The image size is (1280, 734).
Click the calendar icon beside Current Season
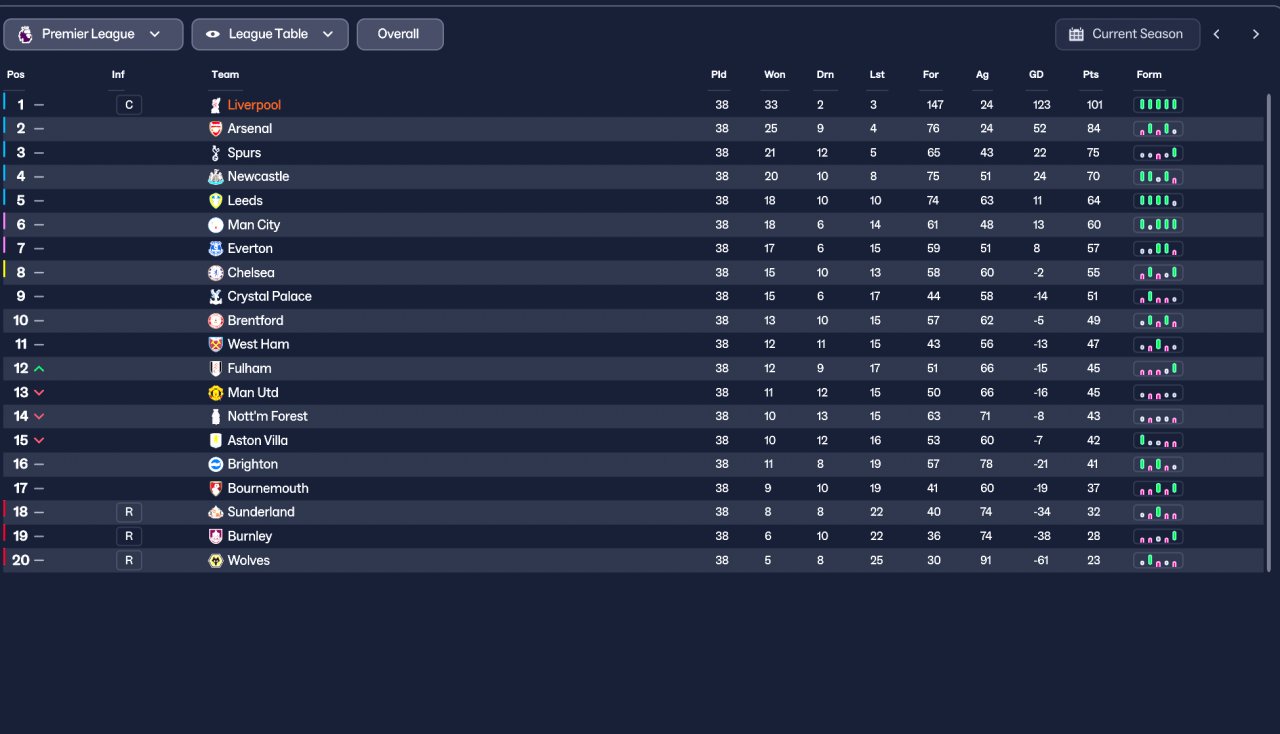tap(1076, 34)
